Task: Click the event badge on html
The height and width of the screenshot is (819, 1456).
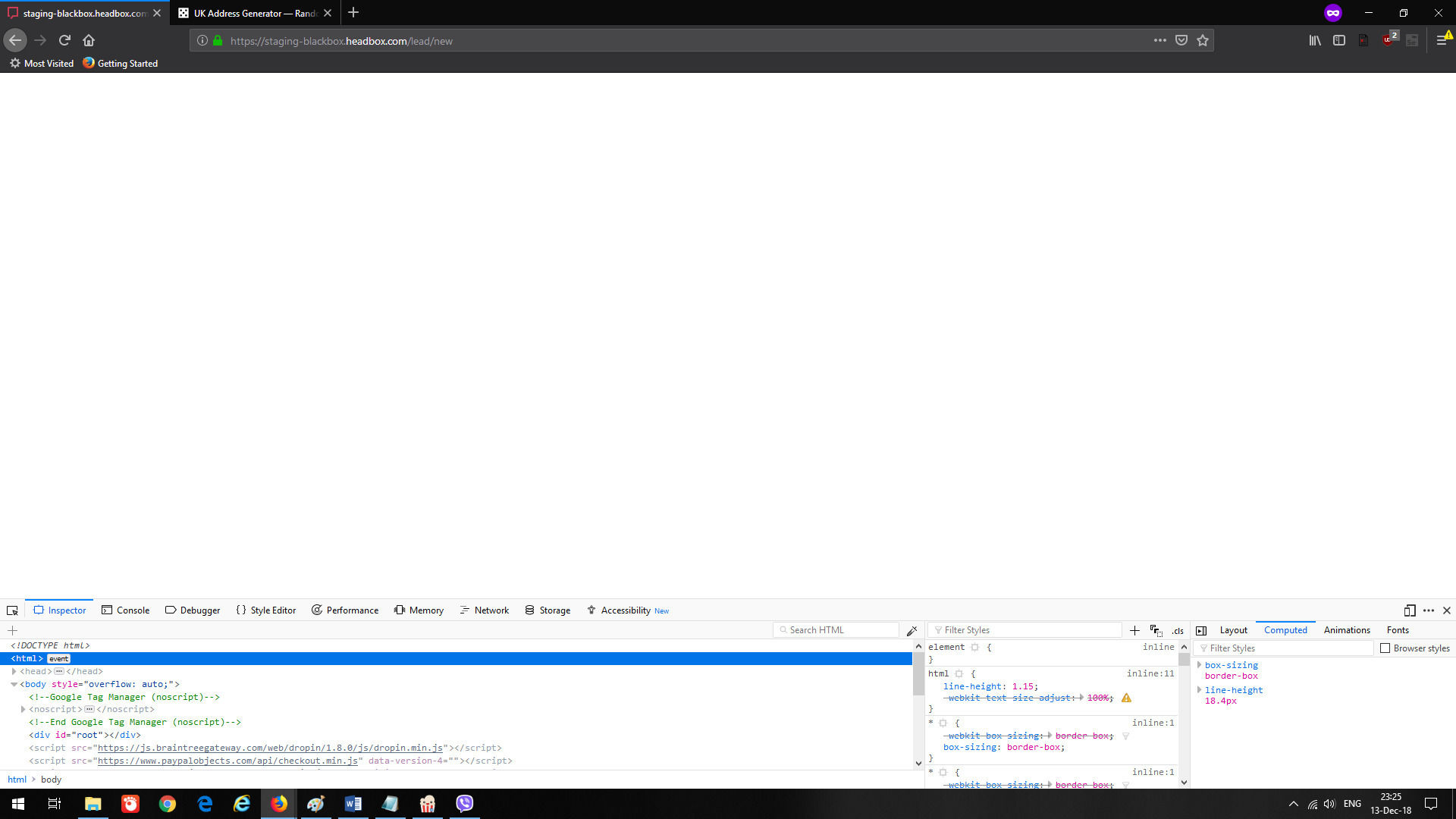Action: 58,659
